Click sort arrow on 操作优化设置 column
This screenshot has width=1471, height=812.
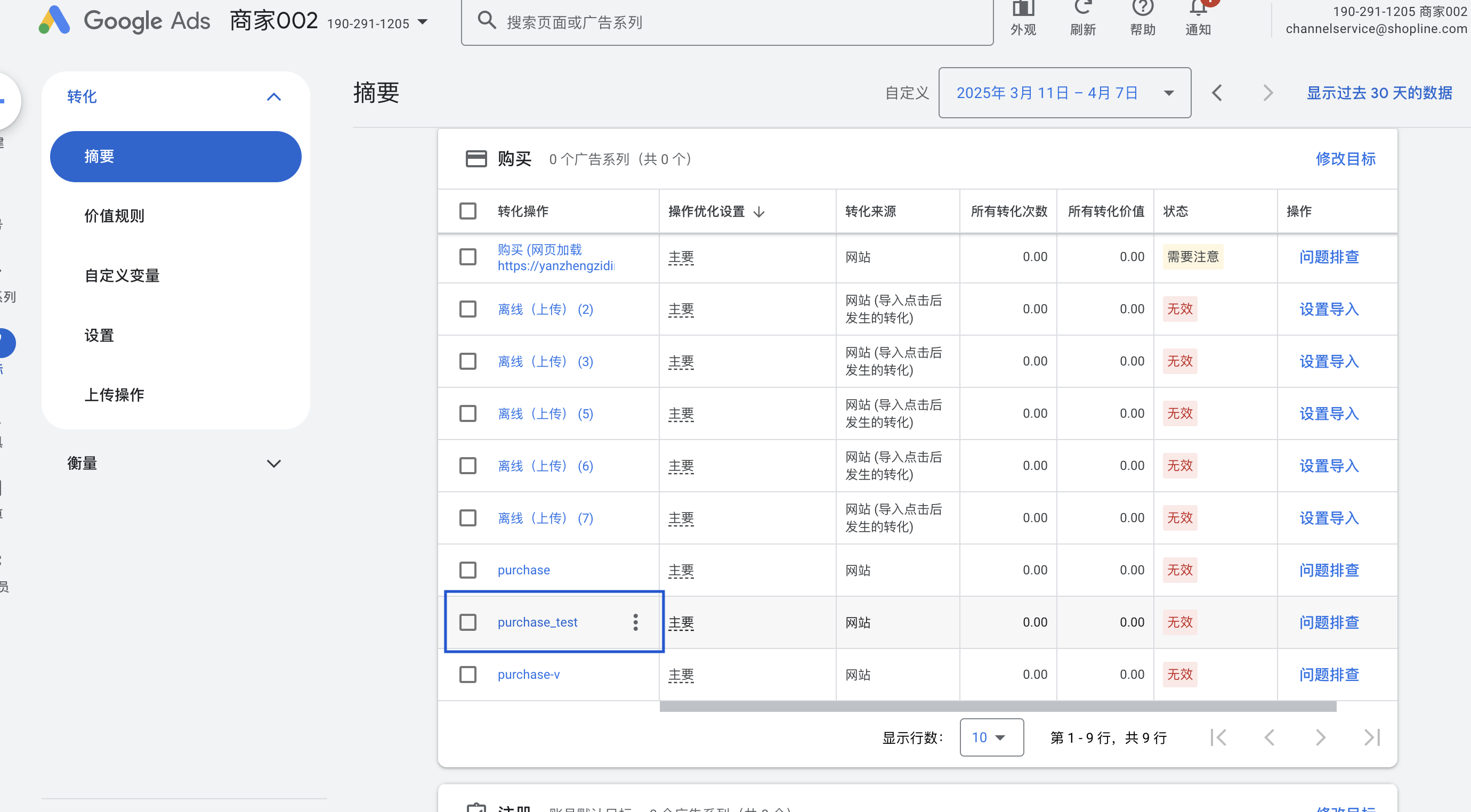[759, 212]
